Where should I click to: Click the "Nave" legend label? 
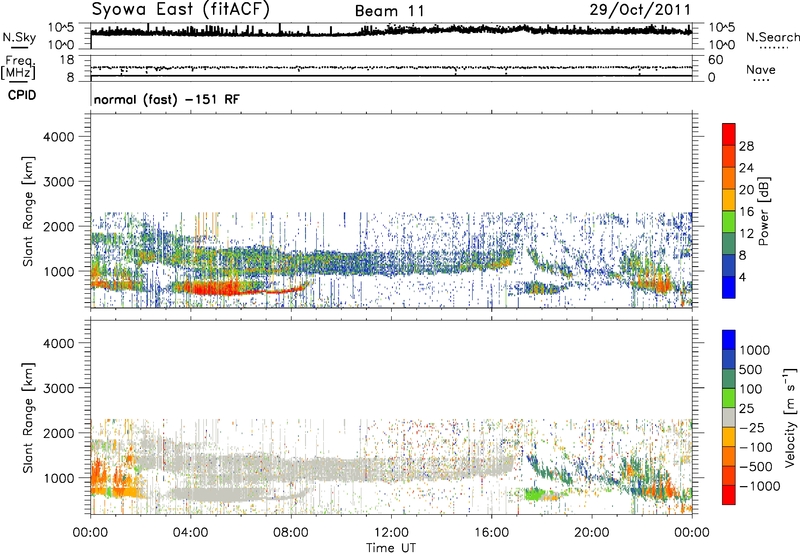[761, 69]
